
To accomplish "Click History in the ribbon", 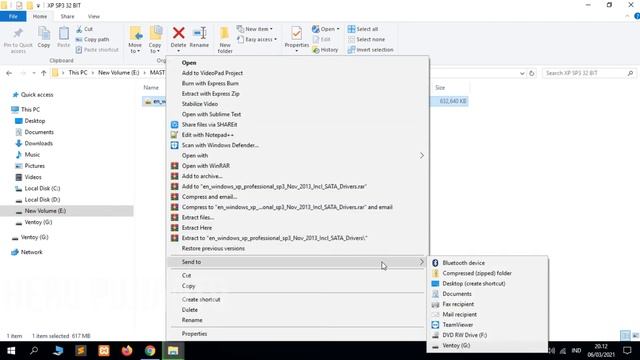I will (325, 49).
